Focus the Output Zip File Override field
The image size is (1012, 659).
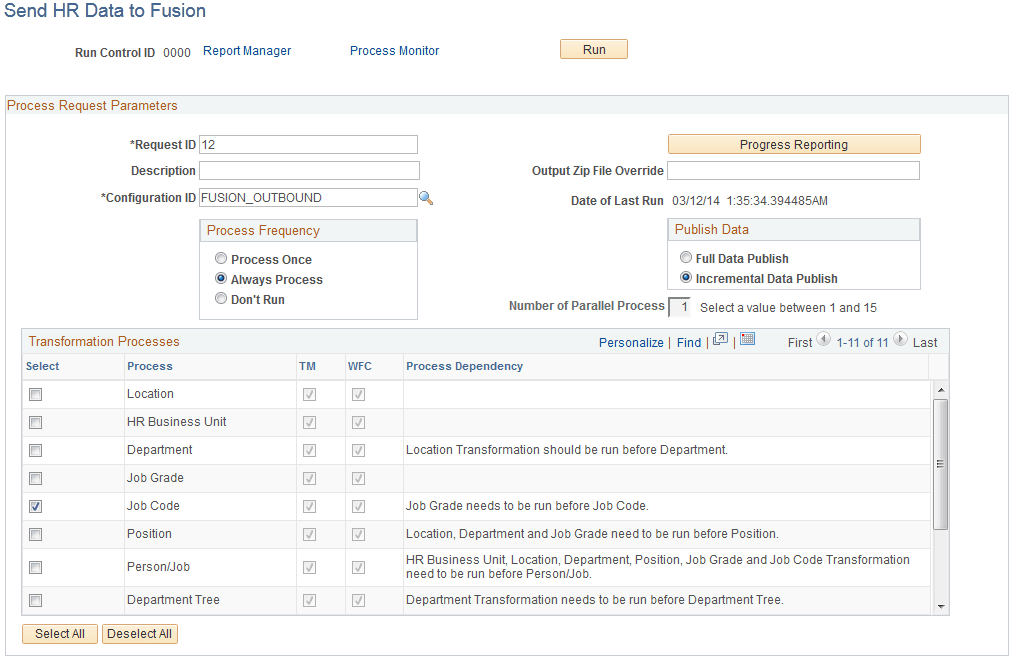(x=793, y=170)
